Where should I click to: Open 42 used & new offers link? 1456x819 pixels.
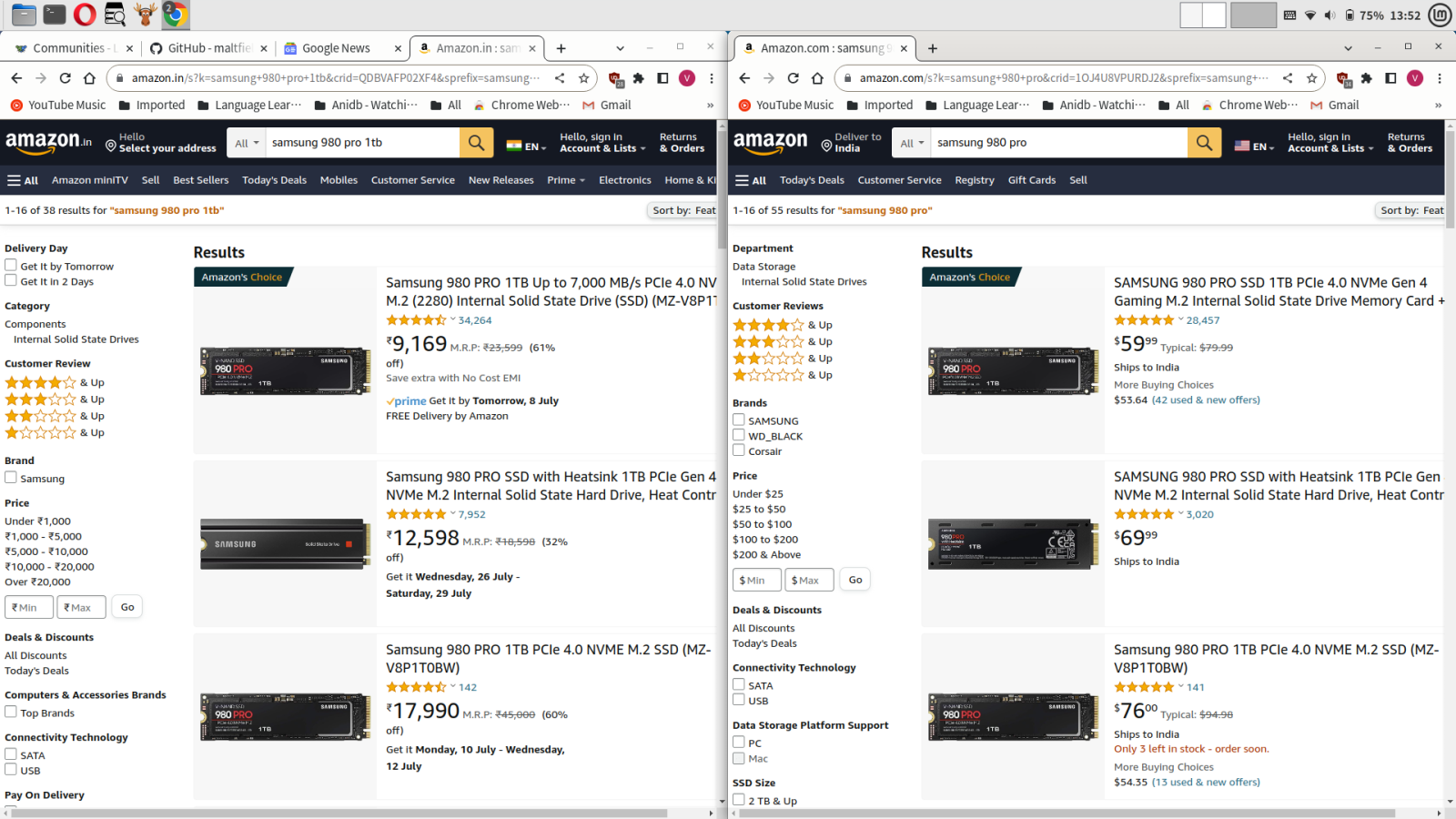pyautogui.click(x=1206, y=399)
